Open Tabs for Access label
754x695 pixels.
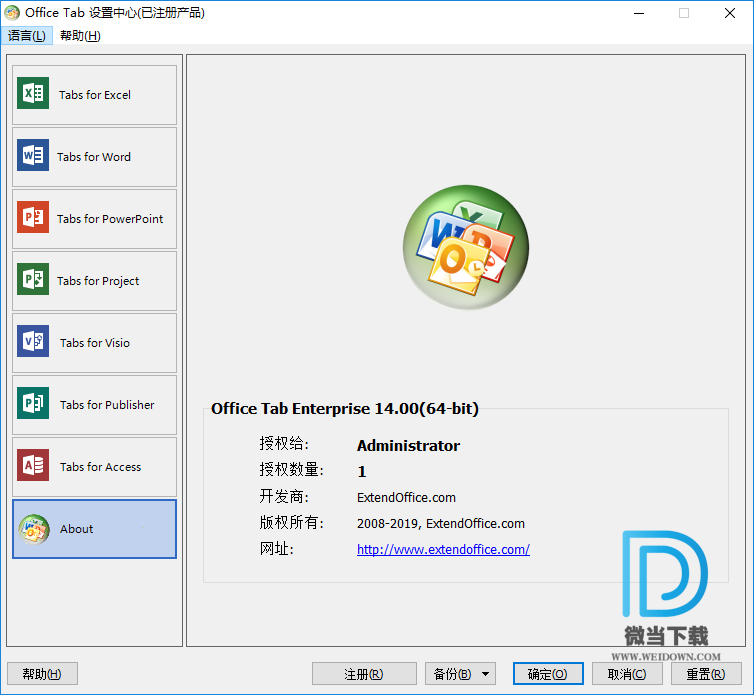point(100,468)
